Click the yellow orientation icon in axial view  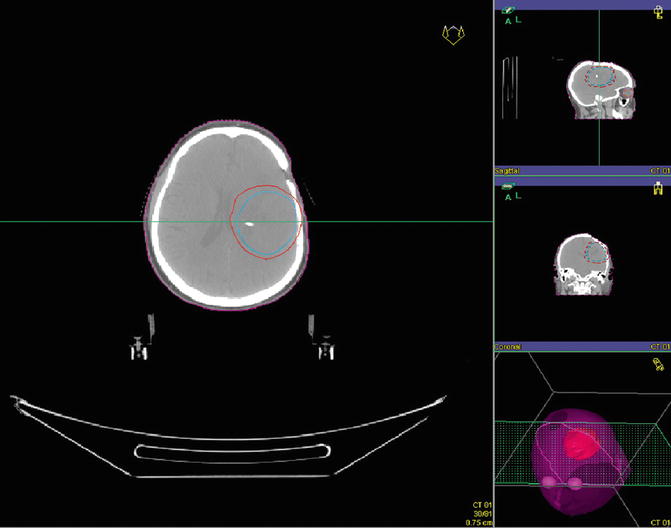(x=454, y=35)
